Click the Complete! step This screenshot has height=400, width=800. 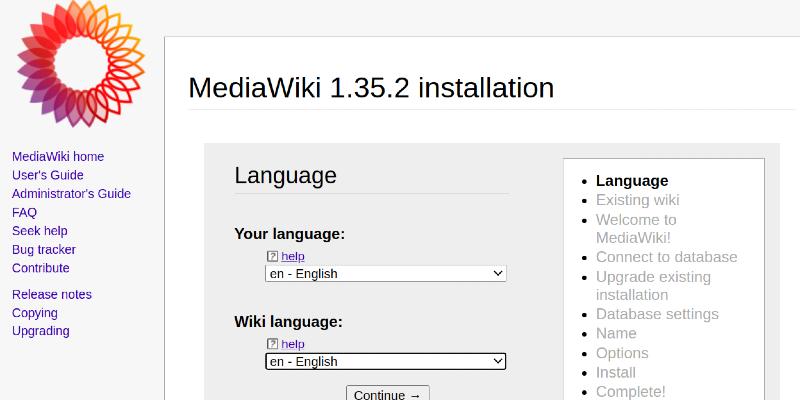pyautogui.click(x=631, y=392)
